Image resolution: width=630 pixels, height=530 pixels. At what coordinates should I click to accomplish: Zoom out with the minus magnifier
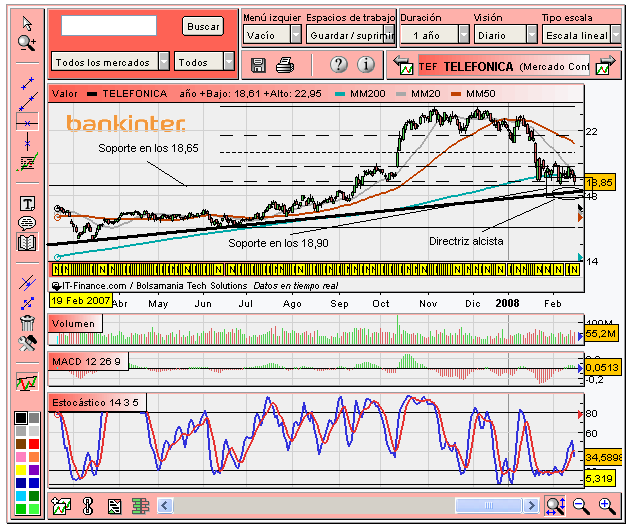click(581, 506)
